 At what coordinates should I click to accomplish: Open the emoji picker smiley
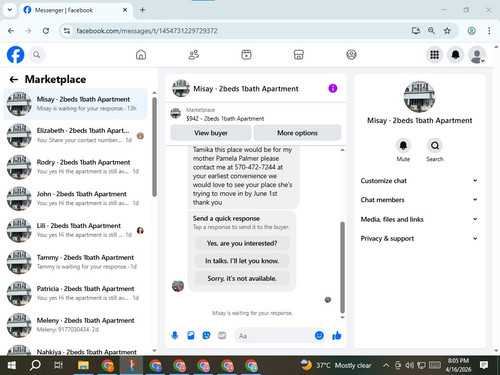(319, 335)
